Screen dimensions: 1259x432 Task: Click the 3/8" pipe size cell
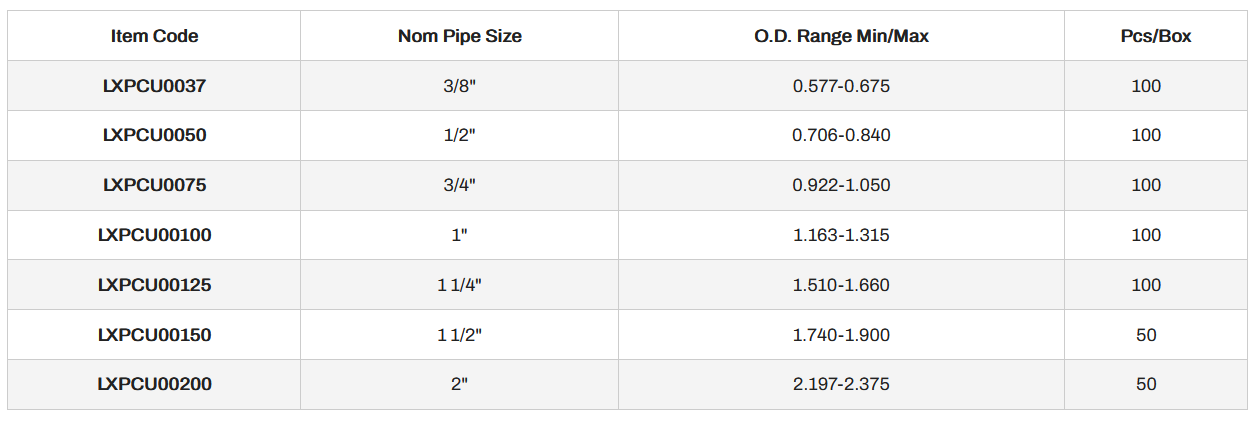[459, 86]
